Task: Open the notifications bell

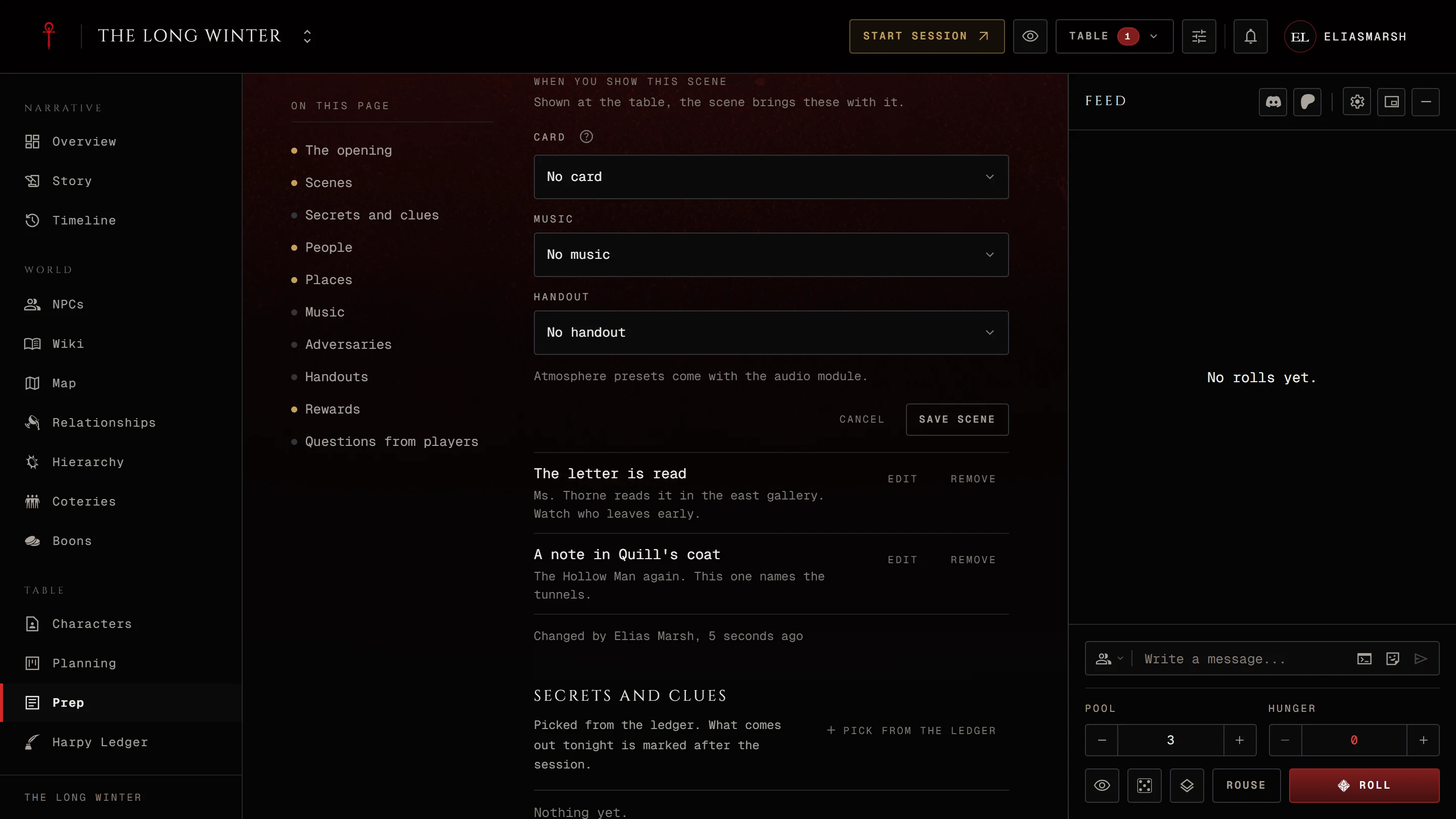Action: [1250, 36]
